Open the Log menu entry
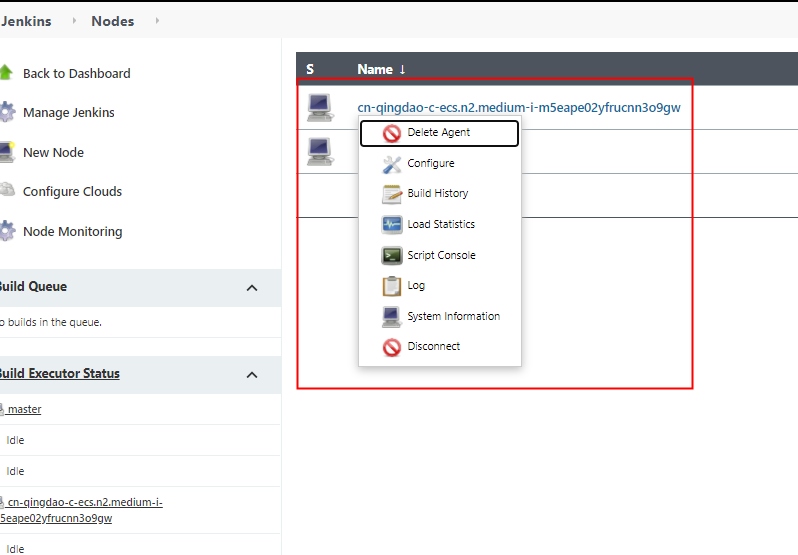The height and width of the screenshot is (555, 798). coord(439,286)
